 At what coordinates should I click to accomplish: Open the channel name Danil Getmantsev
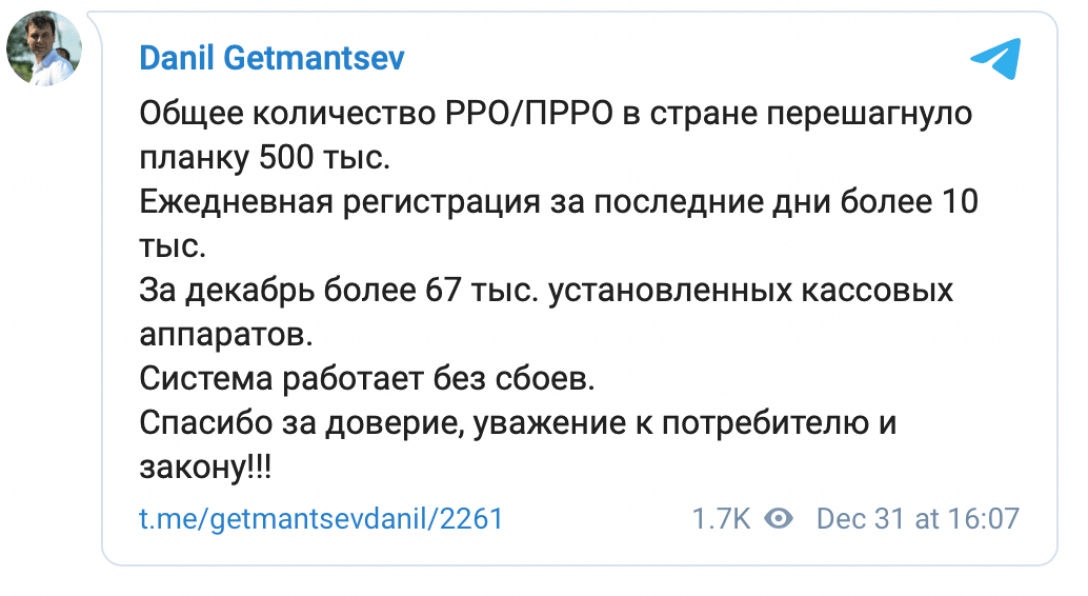tap(271, 58)
